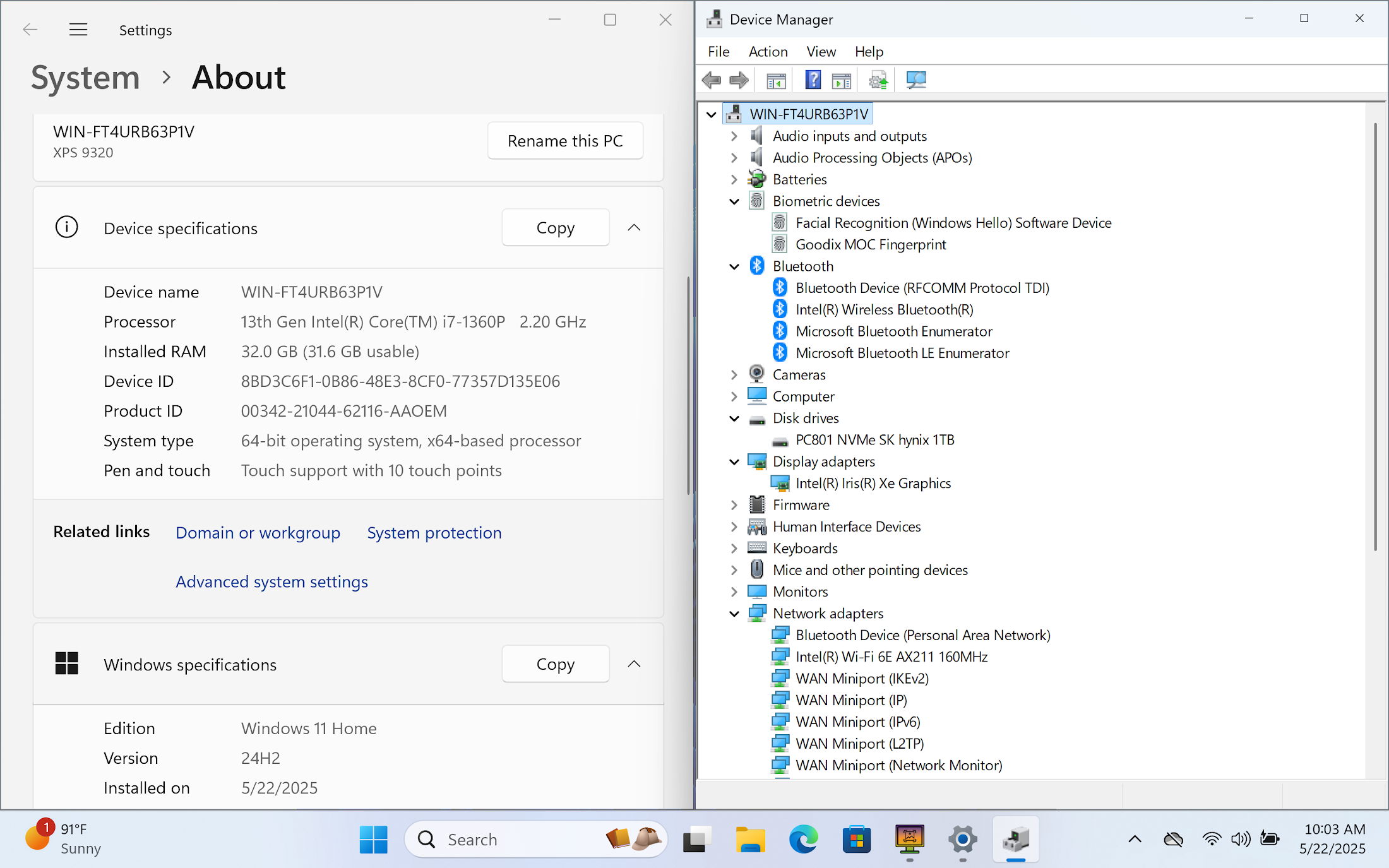Open the Help menu in Device Manager

tap(869, 52)
